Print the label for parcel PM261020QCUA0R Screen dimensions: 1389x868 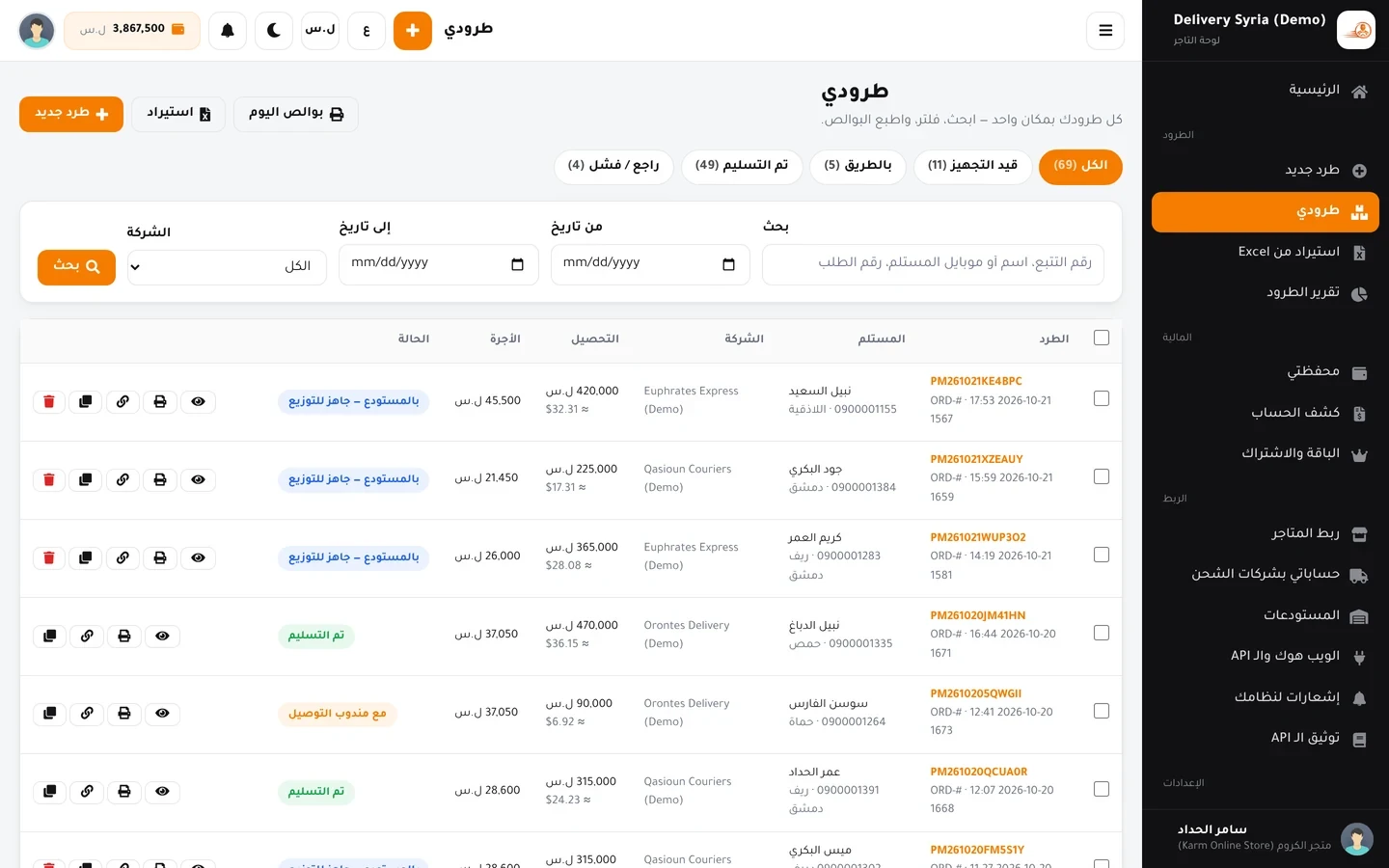point(124,792)
